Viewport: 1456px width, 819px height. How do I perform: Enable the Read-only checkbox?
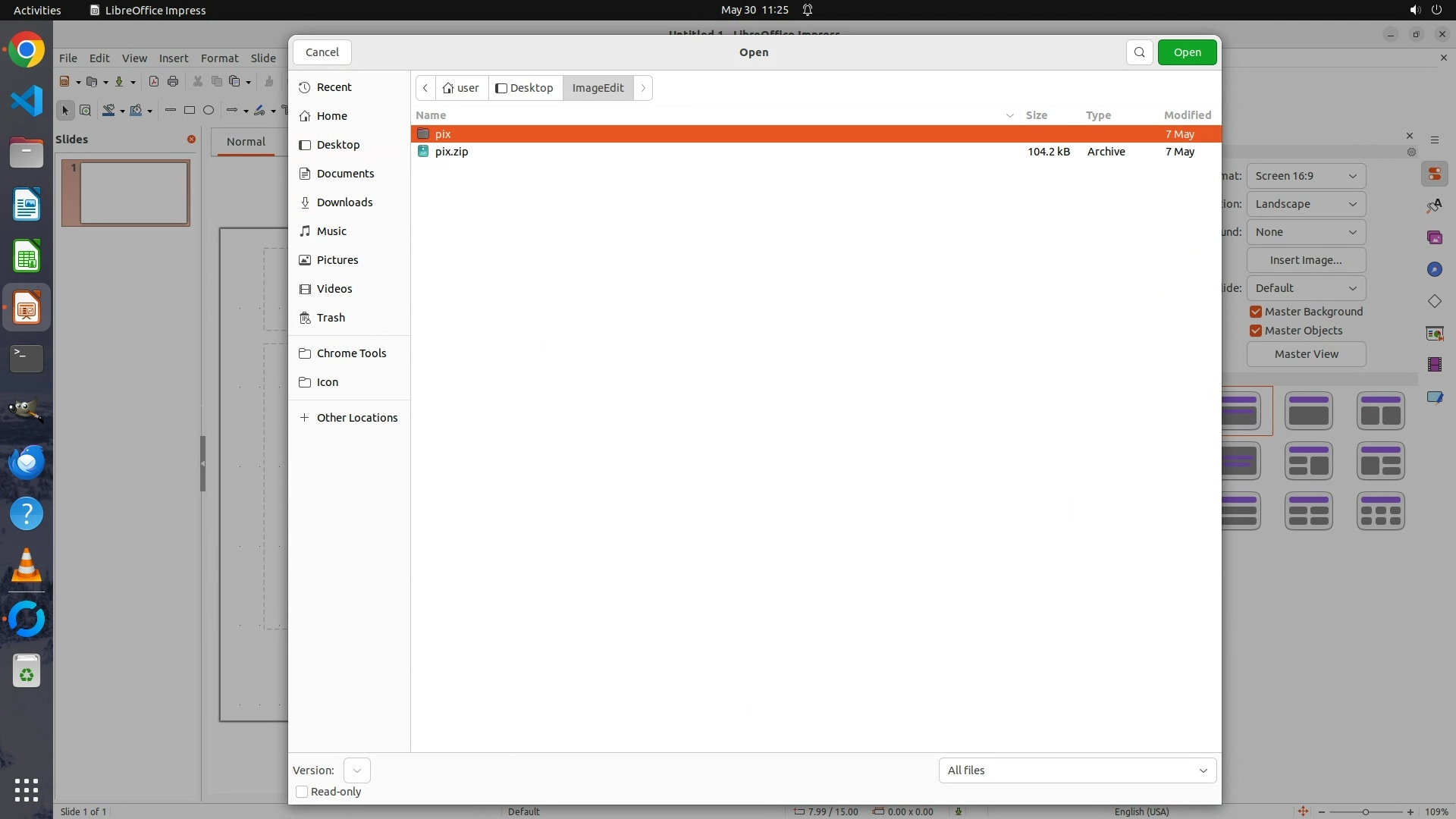tap(302, 792)
